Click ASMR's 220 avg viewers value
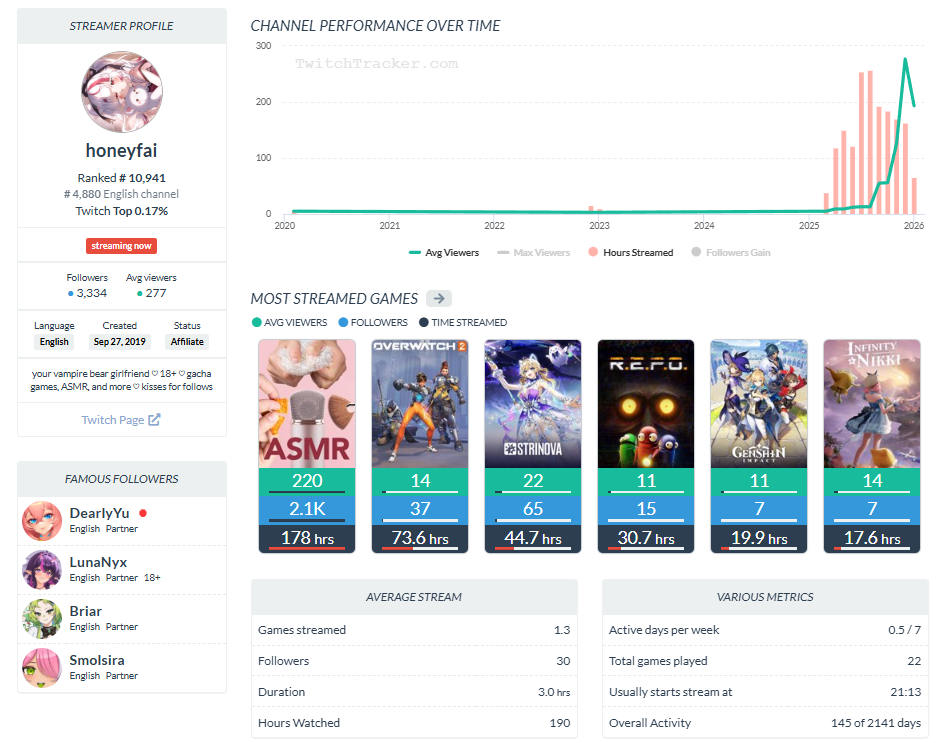The image size is (938, 743). [307, 481]
